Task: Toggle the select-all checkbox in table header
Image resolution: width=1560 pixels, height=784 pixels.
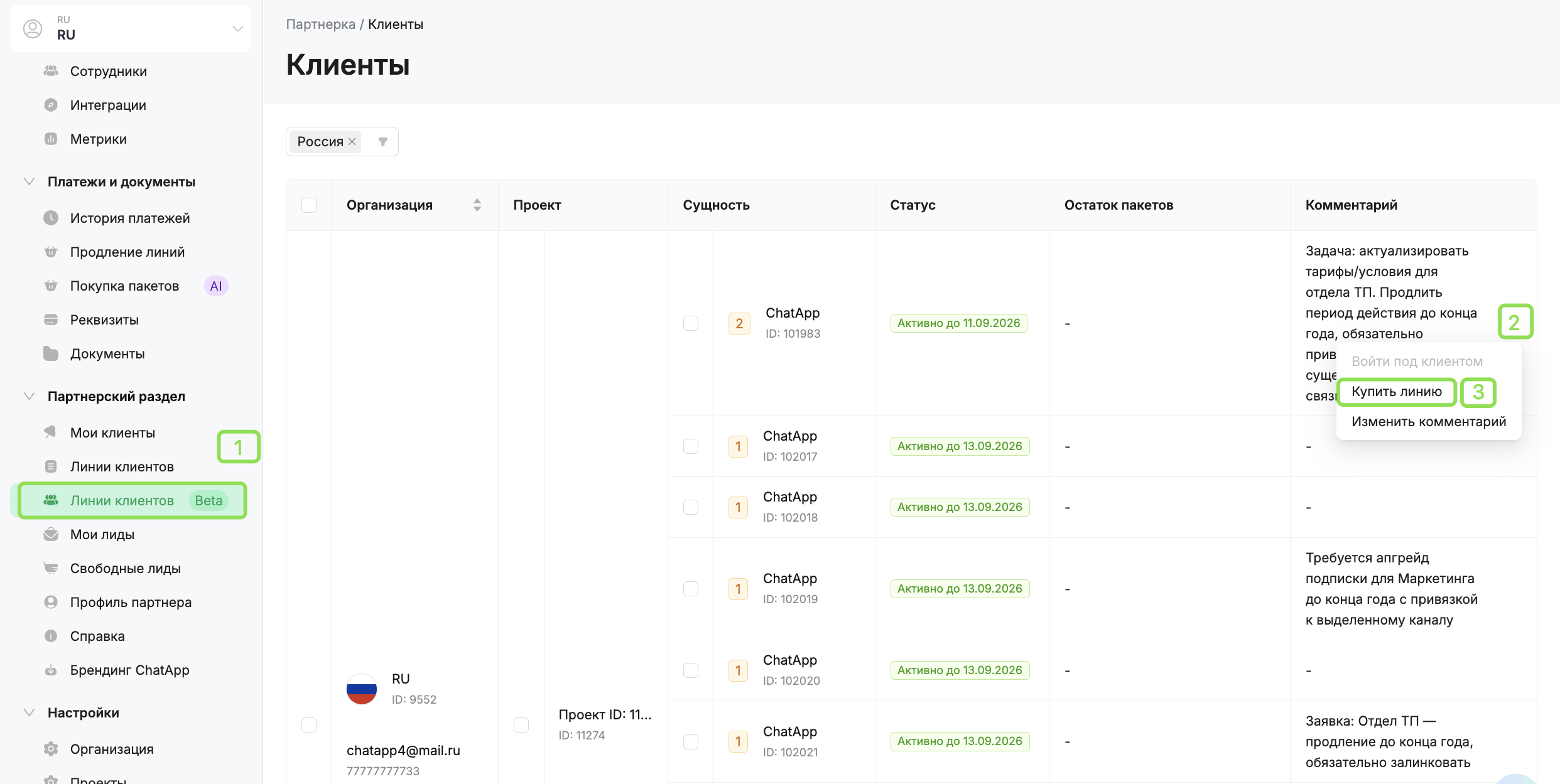Action: tap(309, 205)
